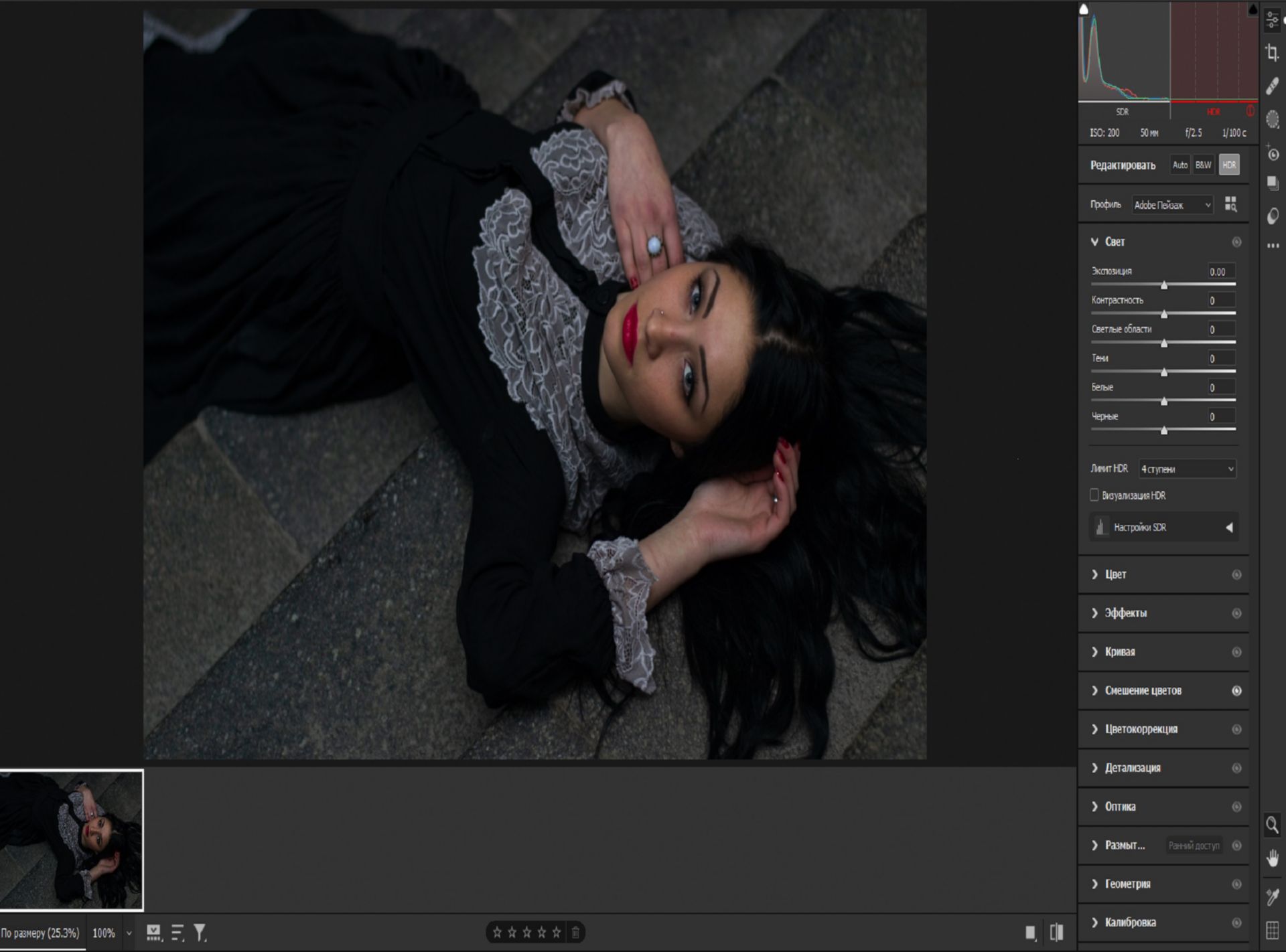This screenshot has width=1286, height=952.
Task: Click the Экспозиция slider handle
Action: pos(1163,285)
